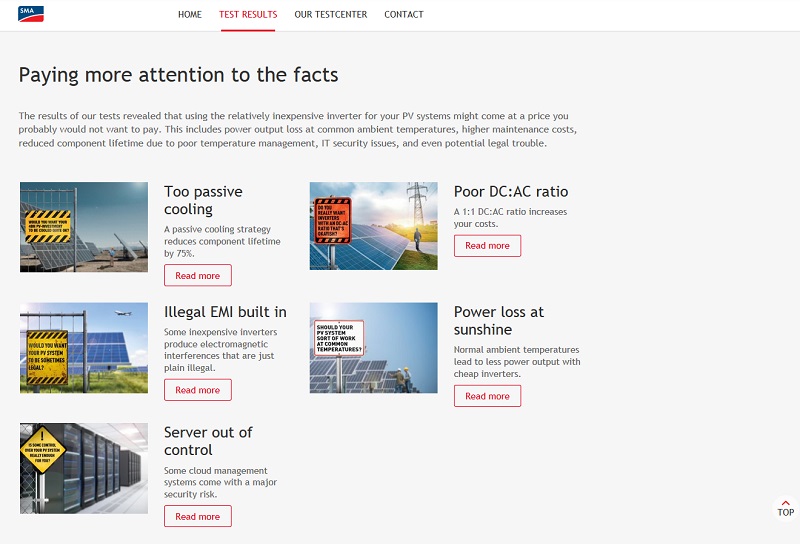This screenshot has width=800, height=544.
Task: Click Read more under Power loss at sunshine
Action: point(487,396)
